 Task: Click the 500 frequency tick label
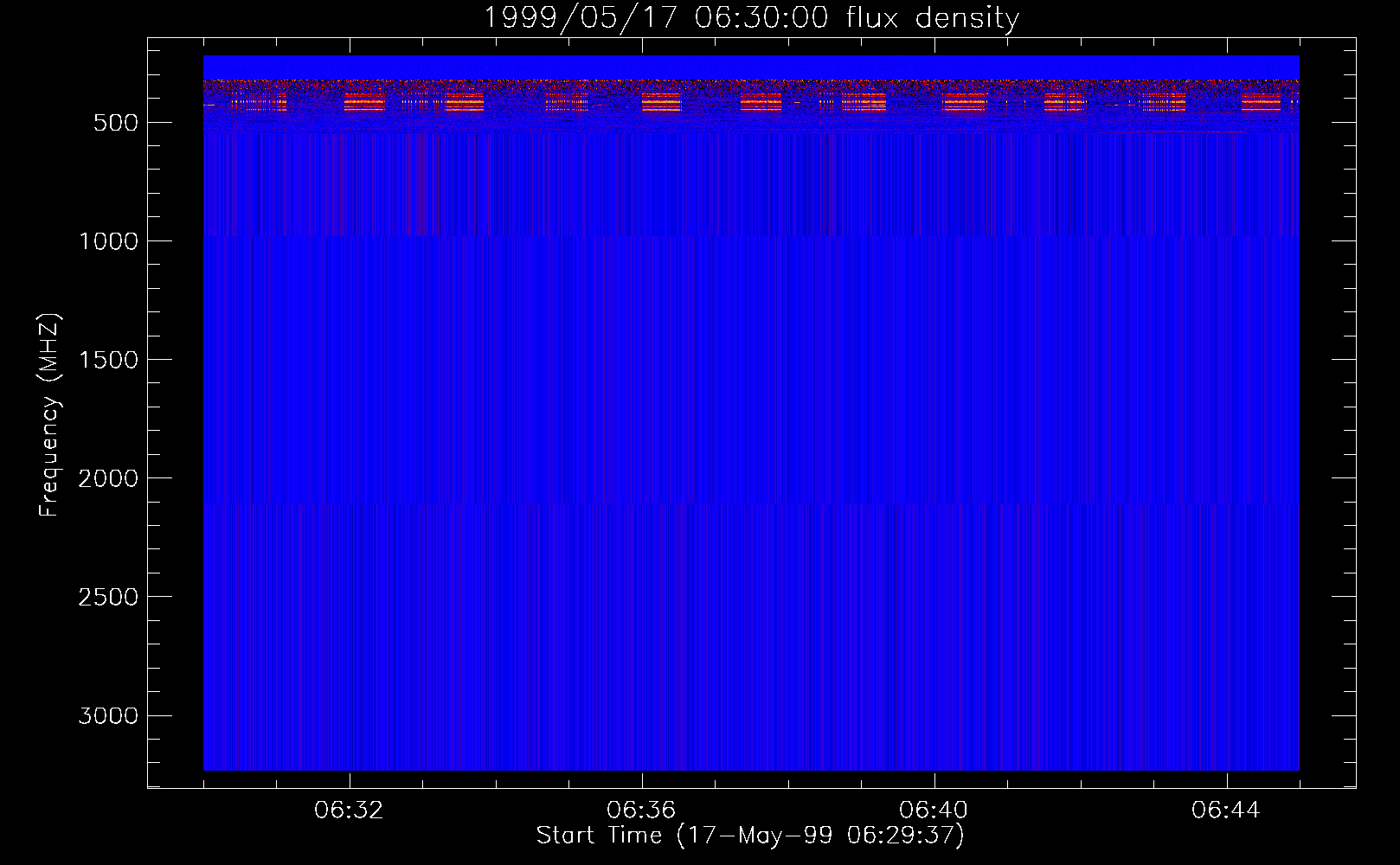[116, 123]
